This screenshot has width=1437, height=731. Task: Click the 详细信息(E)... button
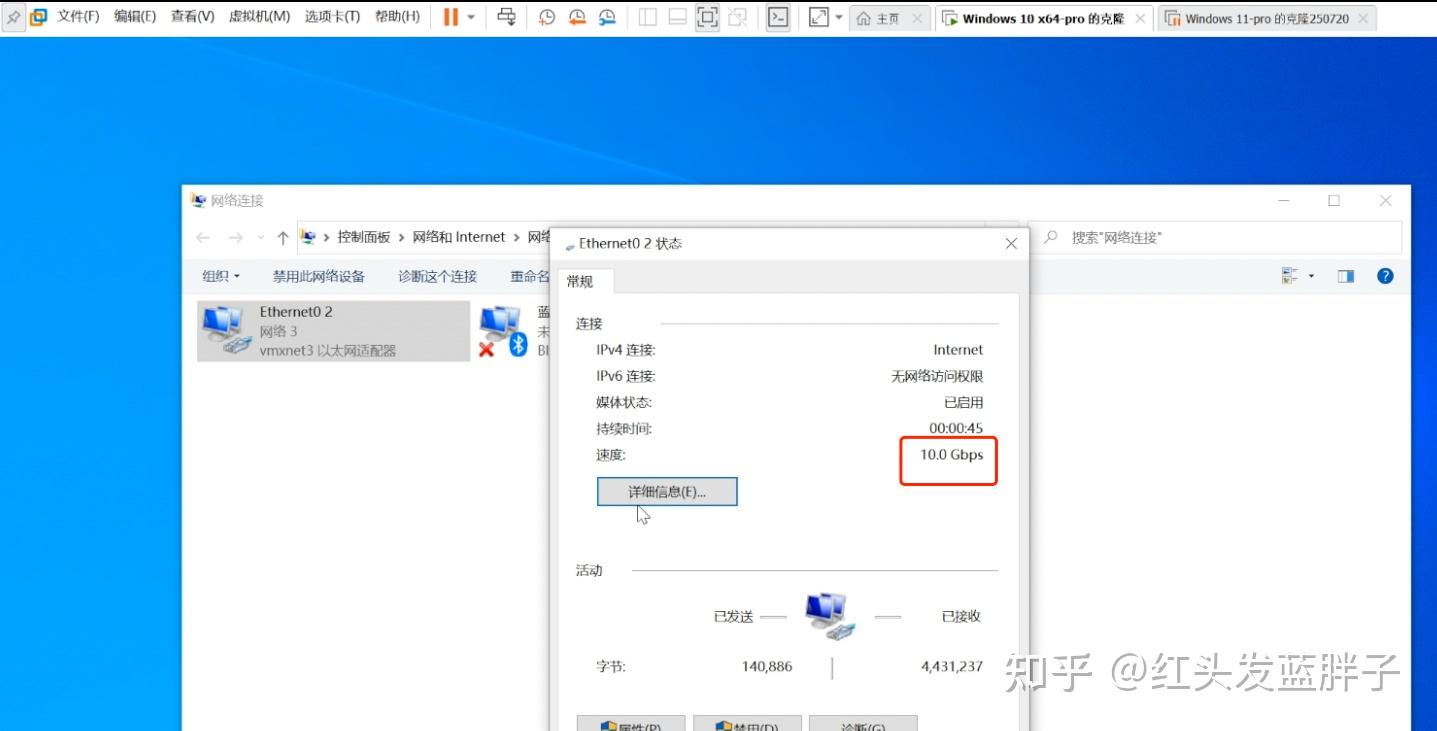pyautogui.click(x=667, y=491)
